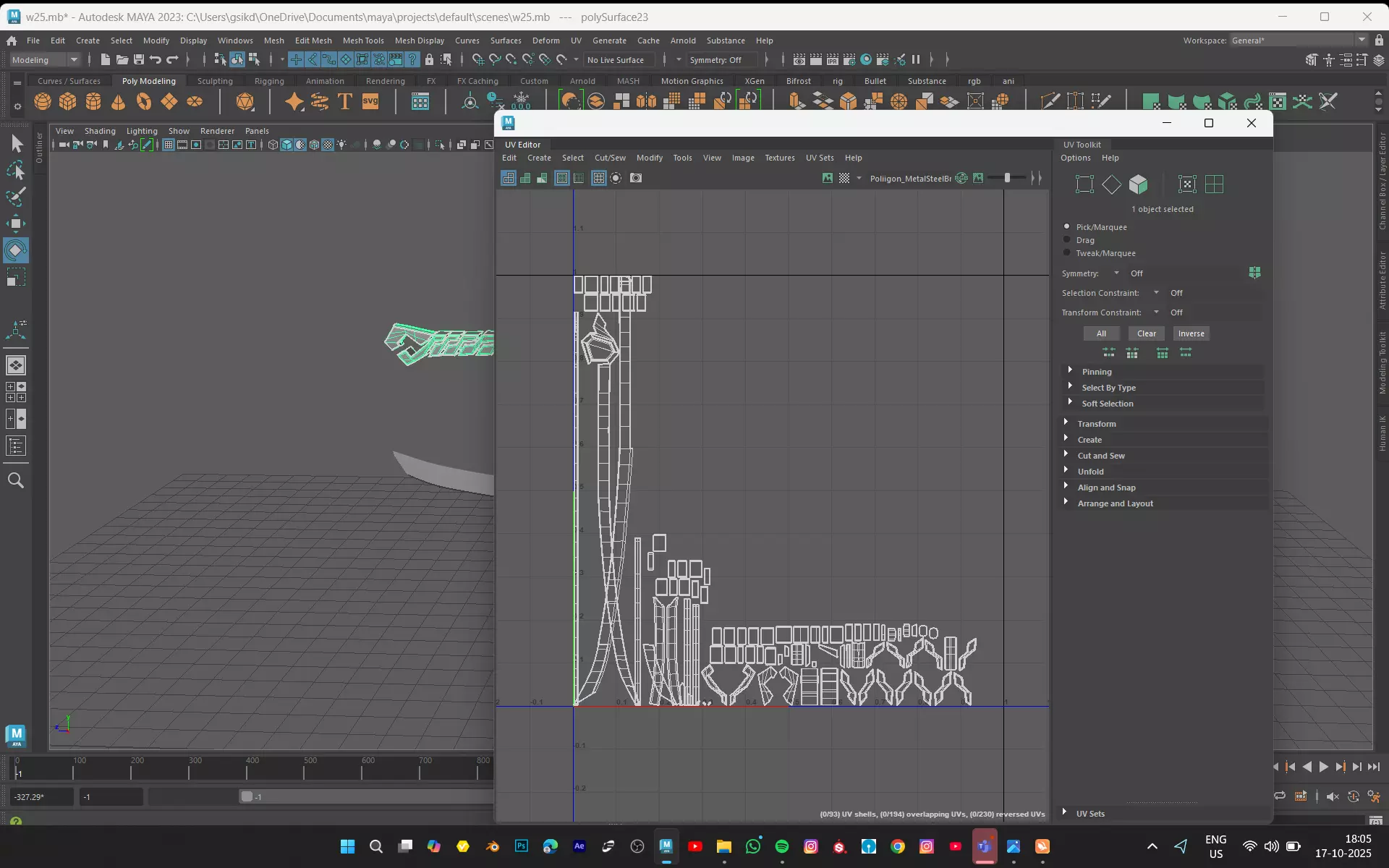Open the Cut/Sew menu in UV Editor
The width and height of the screenshot is (1389, 868).
click(x=610, y=158)
